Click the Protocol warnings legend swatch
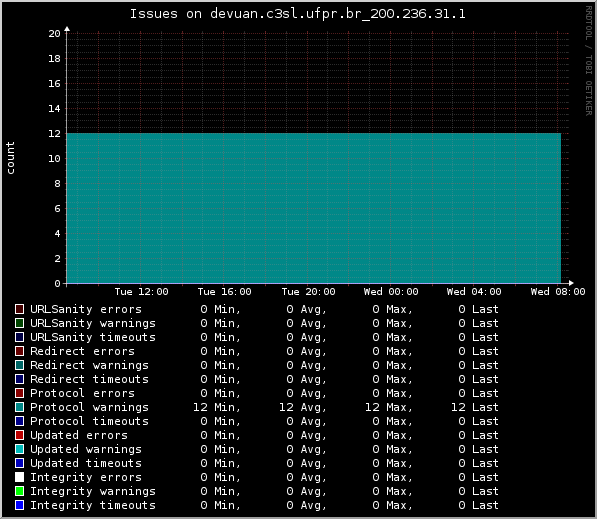This screenshot has height=519, width=597. (x=19, y=407)
